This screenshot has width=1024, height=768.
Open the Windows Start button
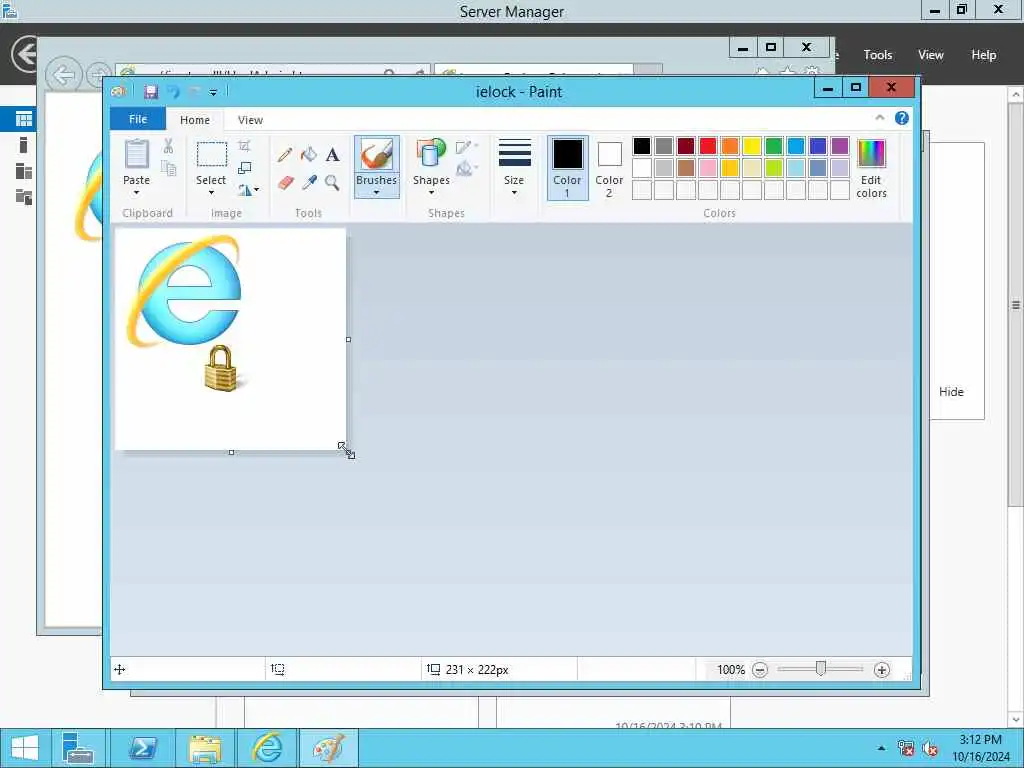point(25,748)
